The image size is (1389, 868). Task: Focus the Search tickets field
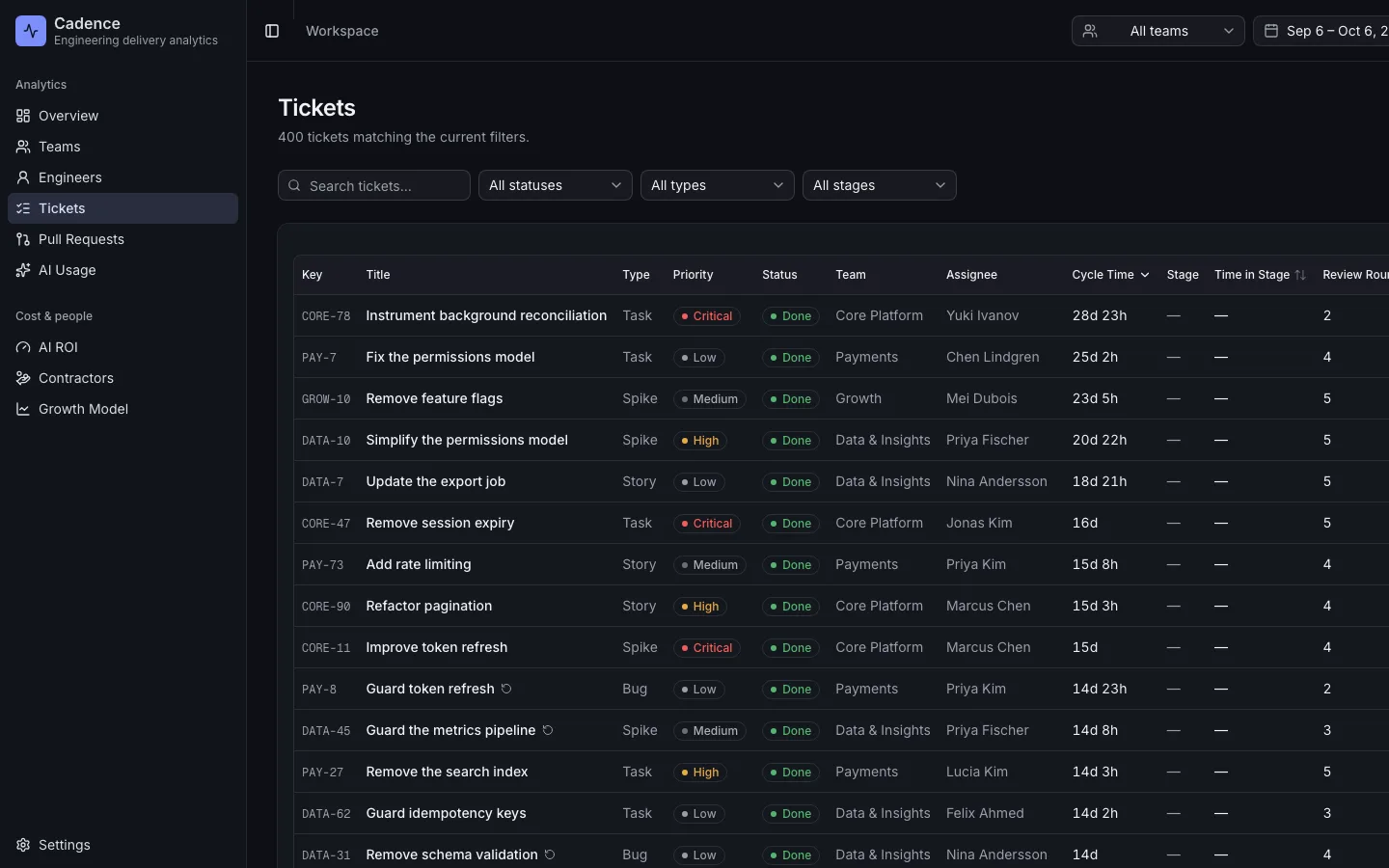pos(374,185)
